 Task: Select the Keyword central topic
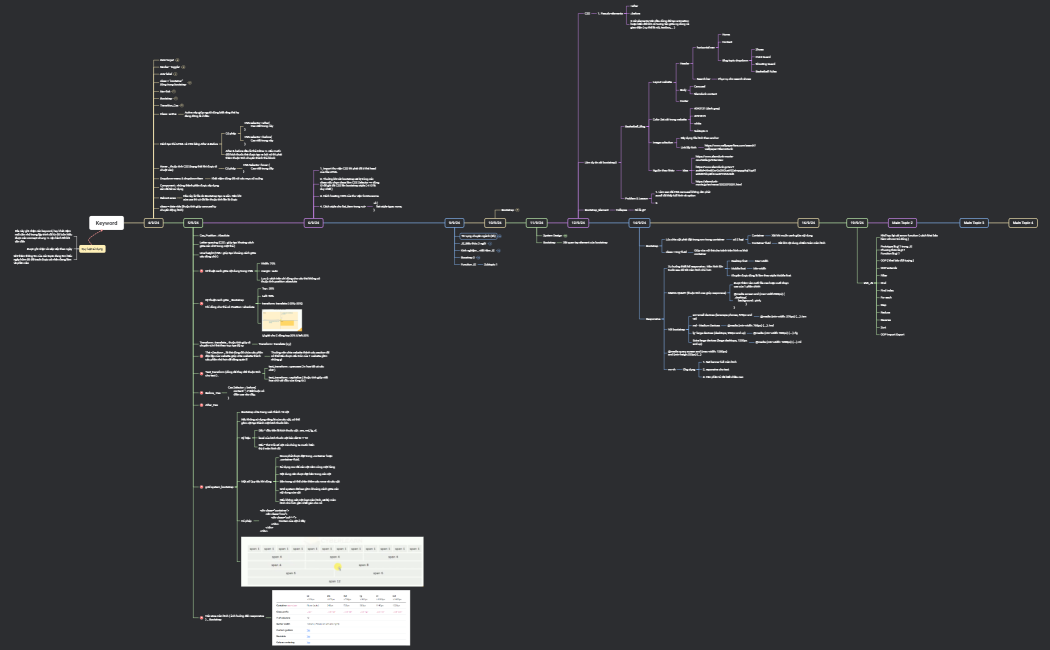click(107, 223)
